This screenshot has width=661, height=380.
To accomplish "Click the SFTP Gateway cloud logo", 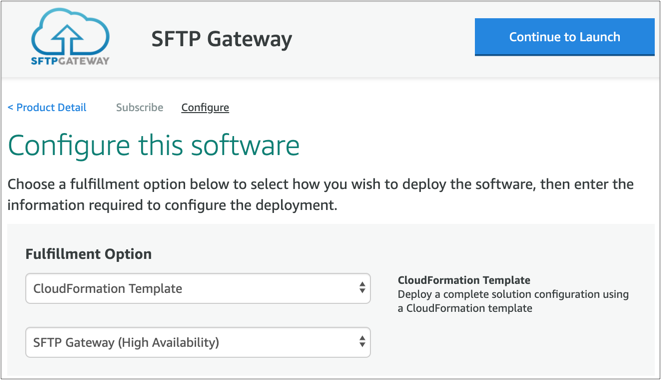I will (x=70, y=37).
